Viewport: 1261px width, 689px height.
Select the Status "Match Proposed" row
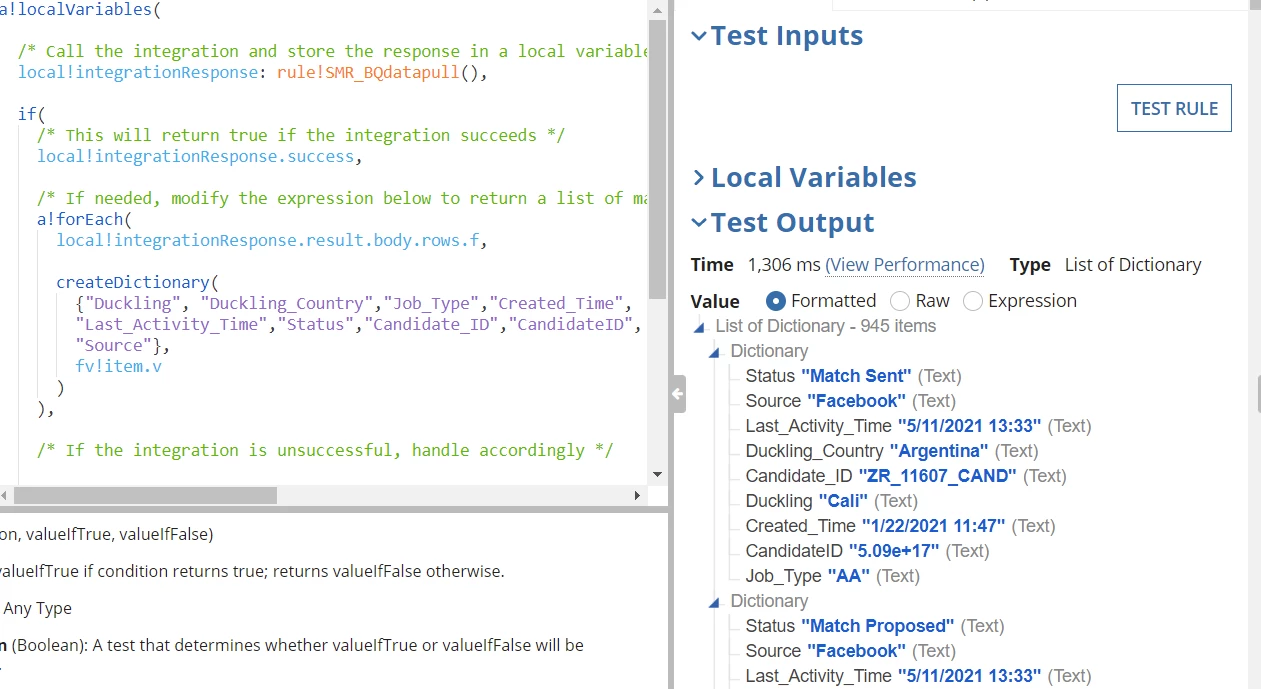coord(875,626)
